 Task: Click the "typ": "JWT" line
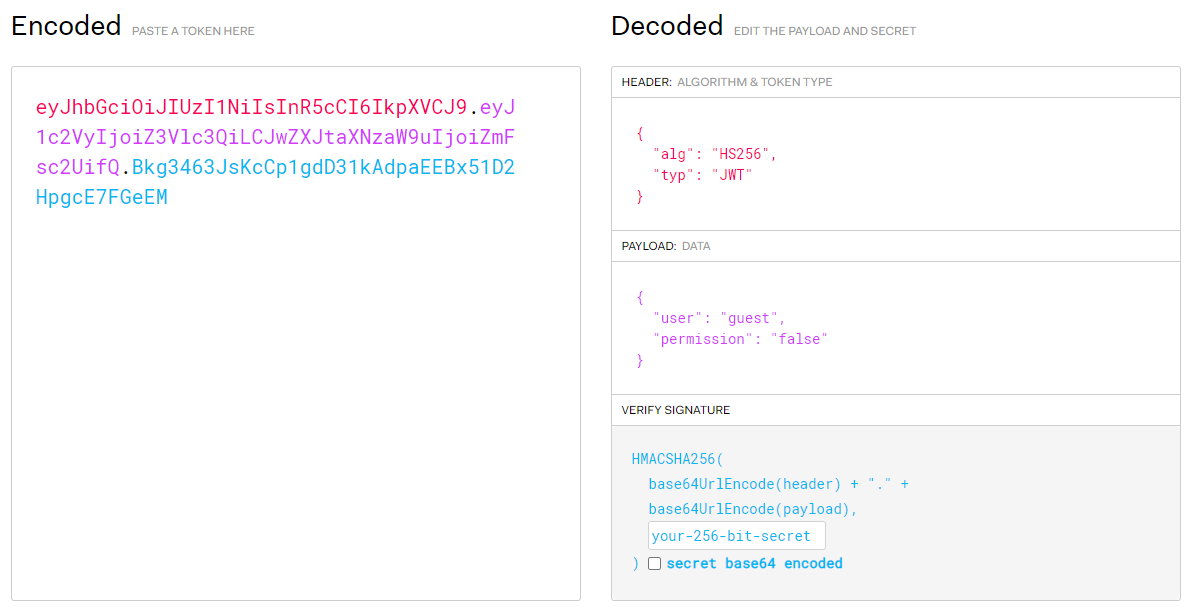tap(702, 175)
